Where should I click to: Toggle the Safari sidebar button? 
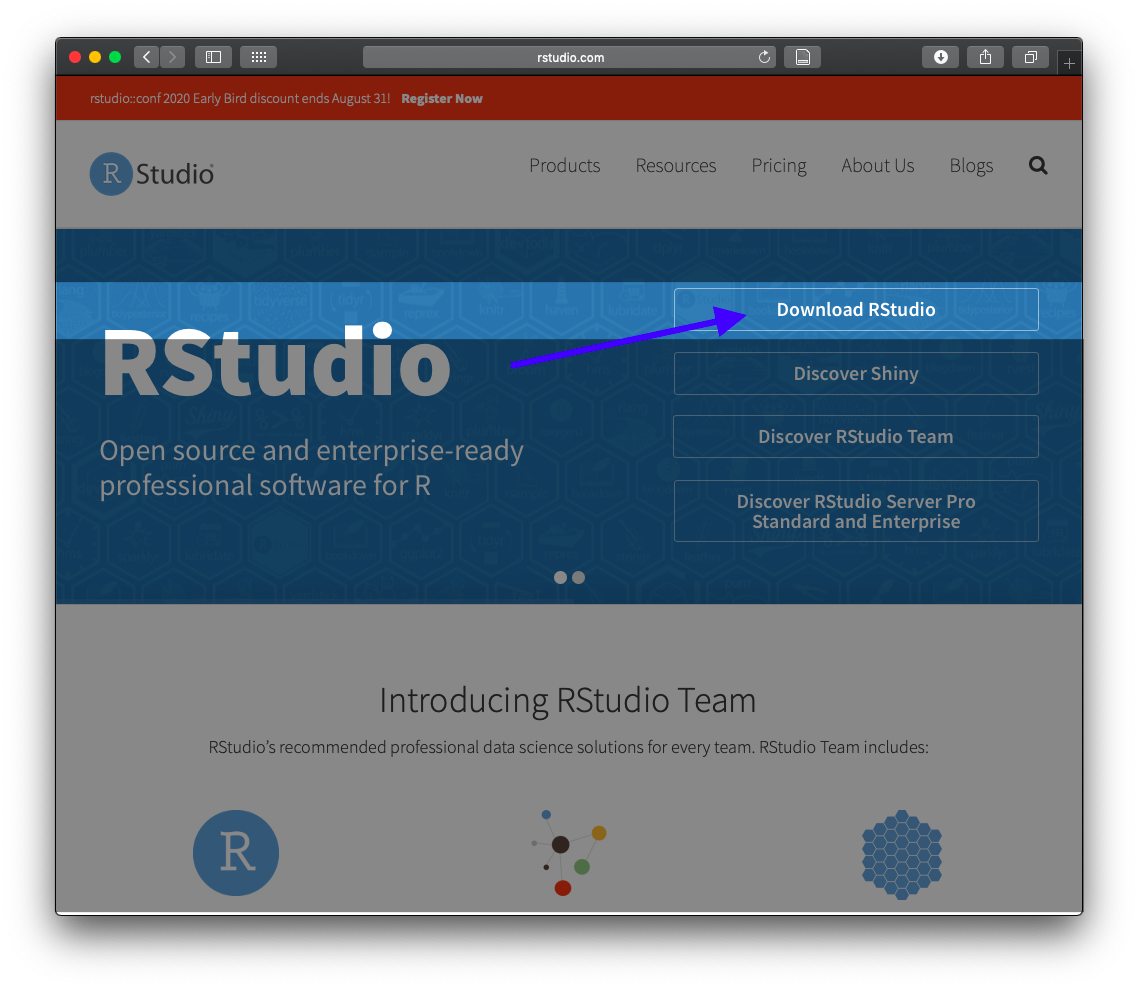click(213, 57)
